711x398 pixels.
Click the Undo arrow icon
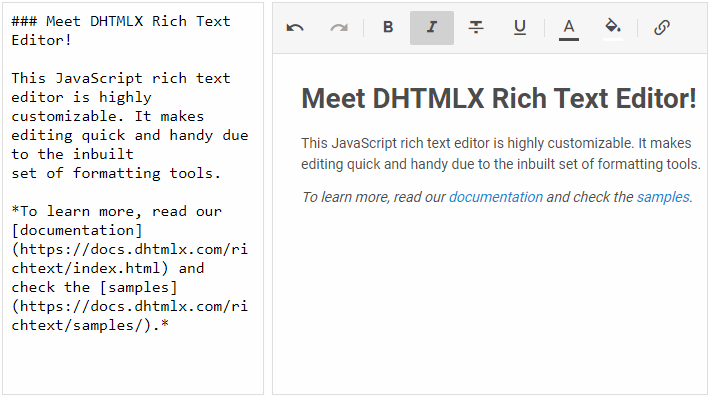[295, 28]
